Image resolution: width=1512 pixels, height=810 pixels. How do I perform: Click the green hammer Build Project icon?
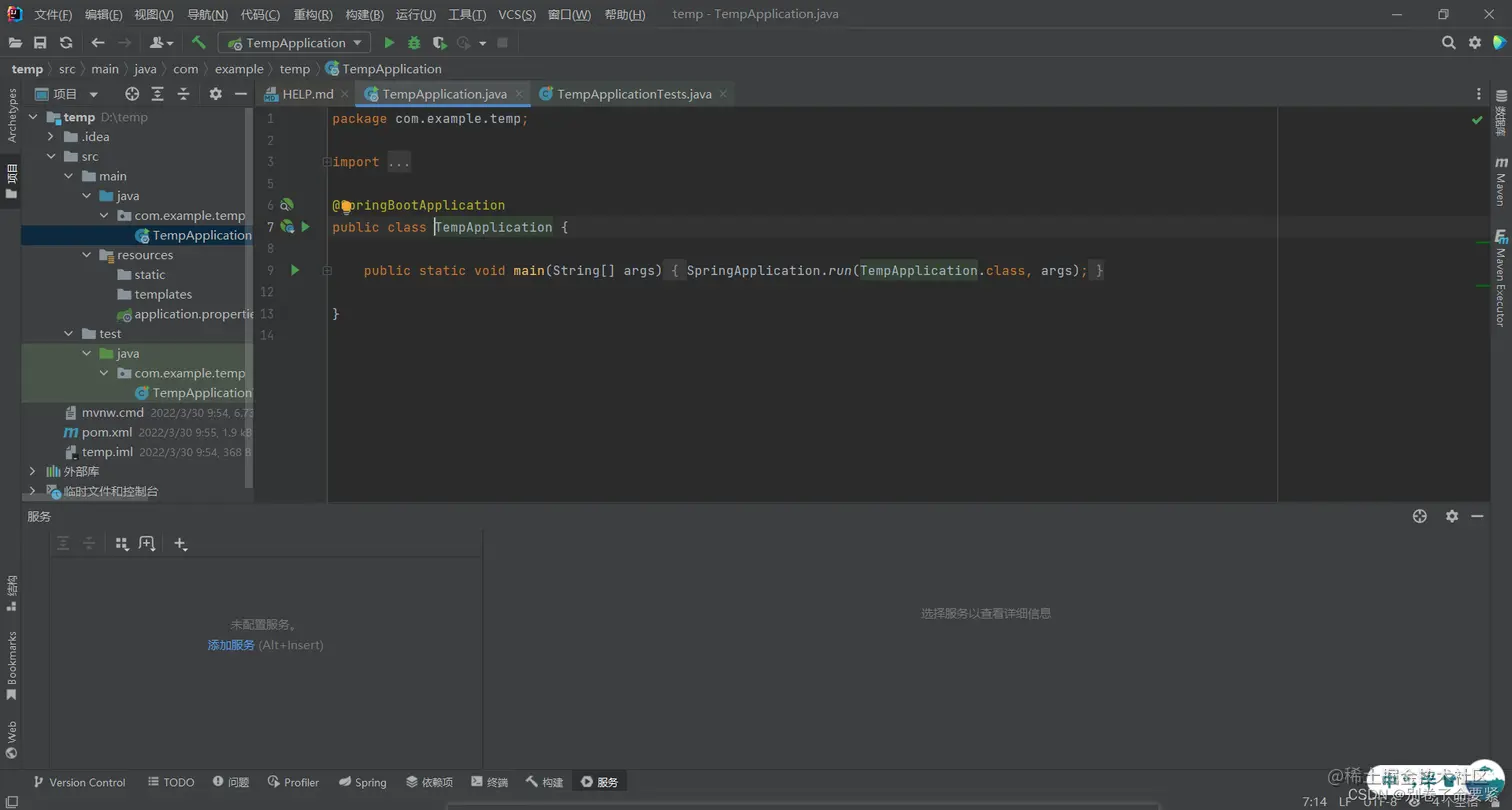pos(198,43)
